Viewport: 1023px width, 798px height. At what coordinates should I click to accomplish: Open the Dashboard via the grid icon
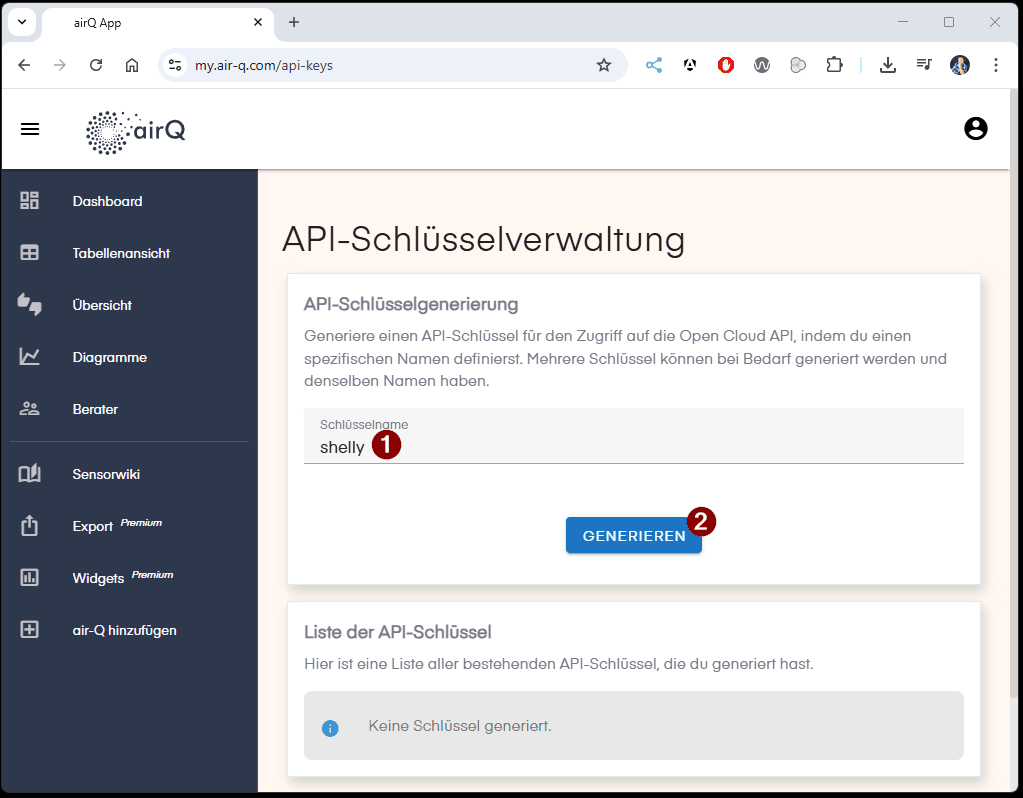pos(30,201)
